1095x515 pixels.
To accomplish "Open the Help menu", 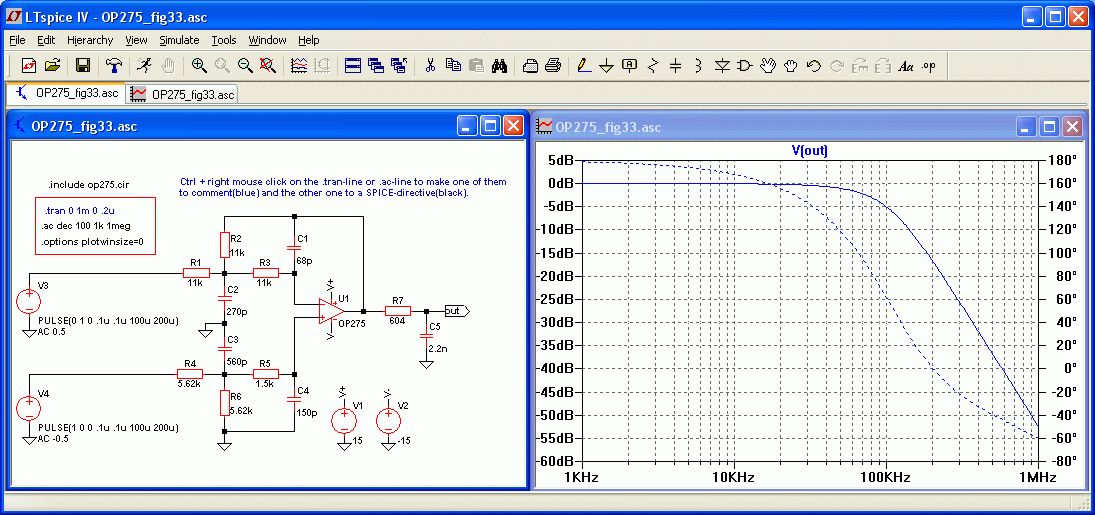I will tap(309, 40).
